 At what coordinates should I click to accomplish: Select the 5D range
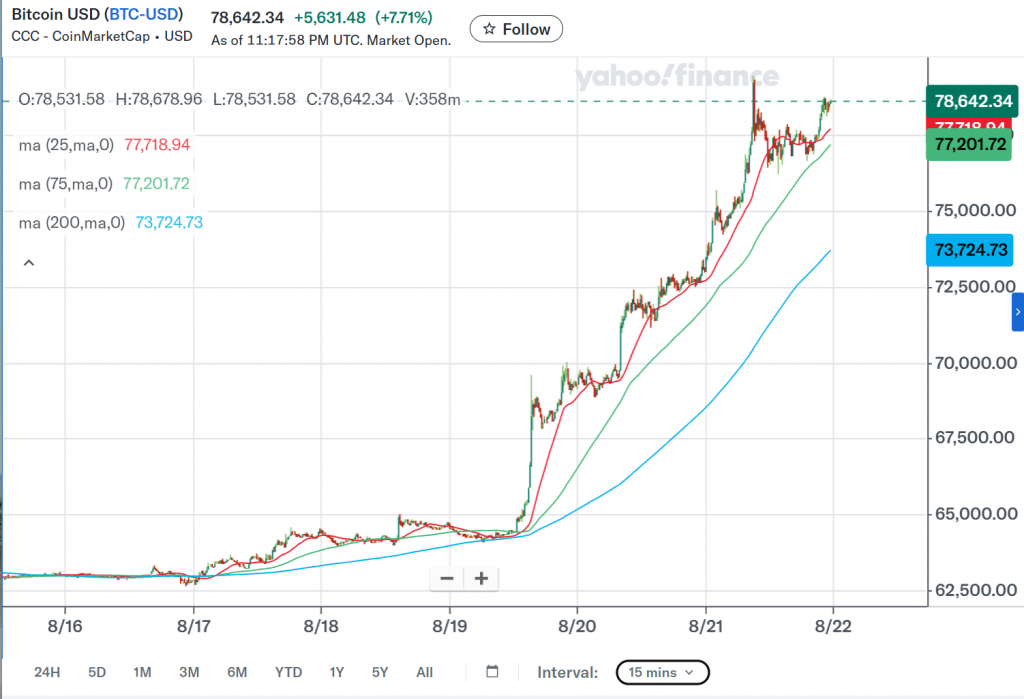97,672
